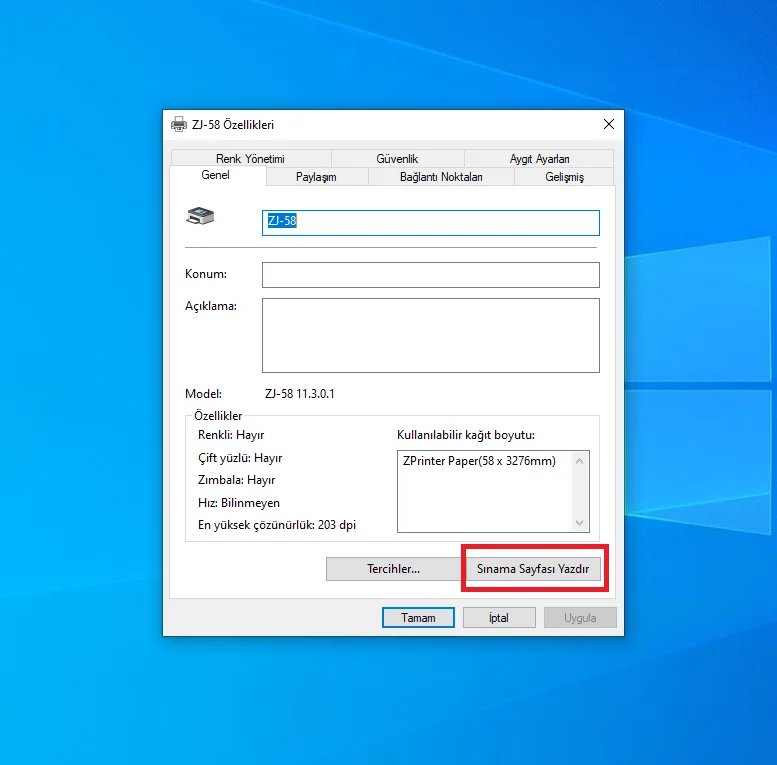Click En yüksek çözünürlük: 203 dpi text

(277, 525)
